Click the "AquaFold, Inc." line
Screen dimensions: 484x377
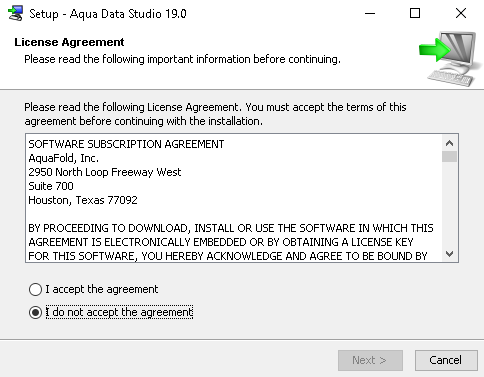pyautogui.click(x=64, y=158)
